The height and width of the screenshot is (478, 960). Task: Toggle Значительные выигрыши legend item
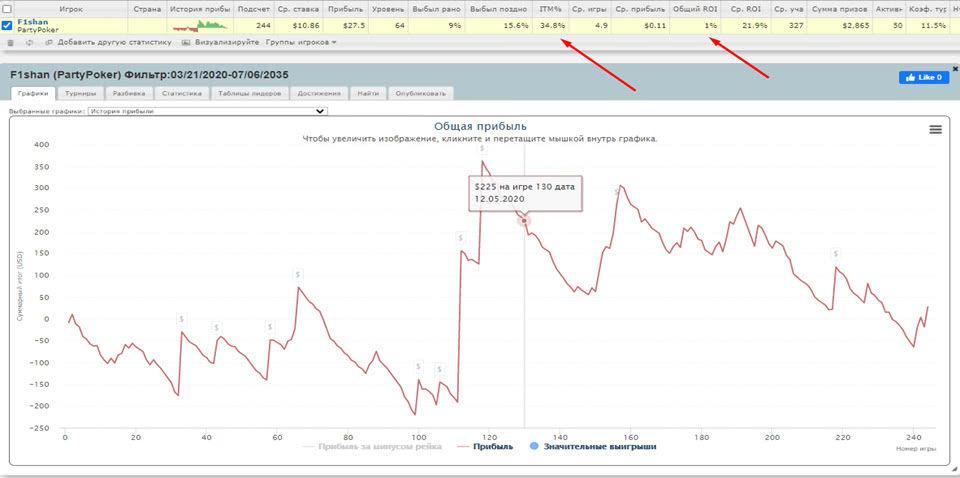[593, 446]
